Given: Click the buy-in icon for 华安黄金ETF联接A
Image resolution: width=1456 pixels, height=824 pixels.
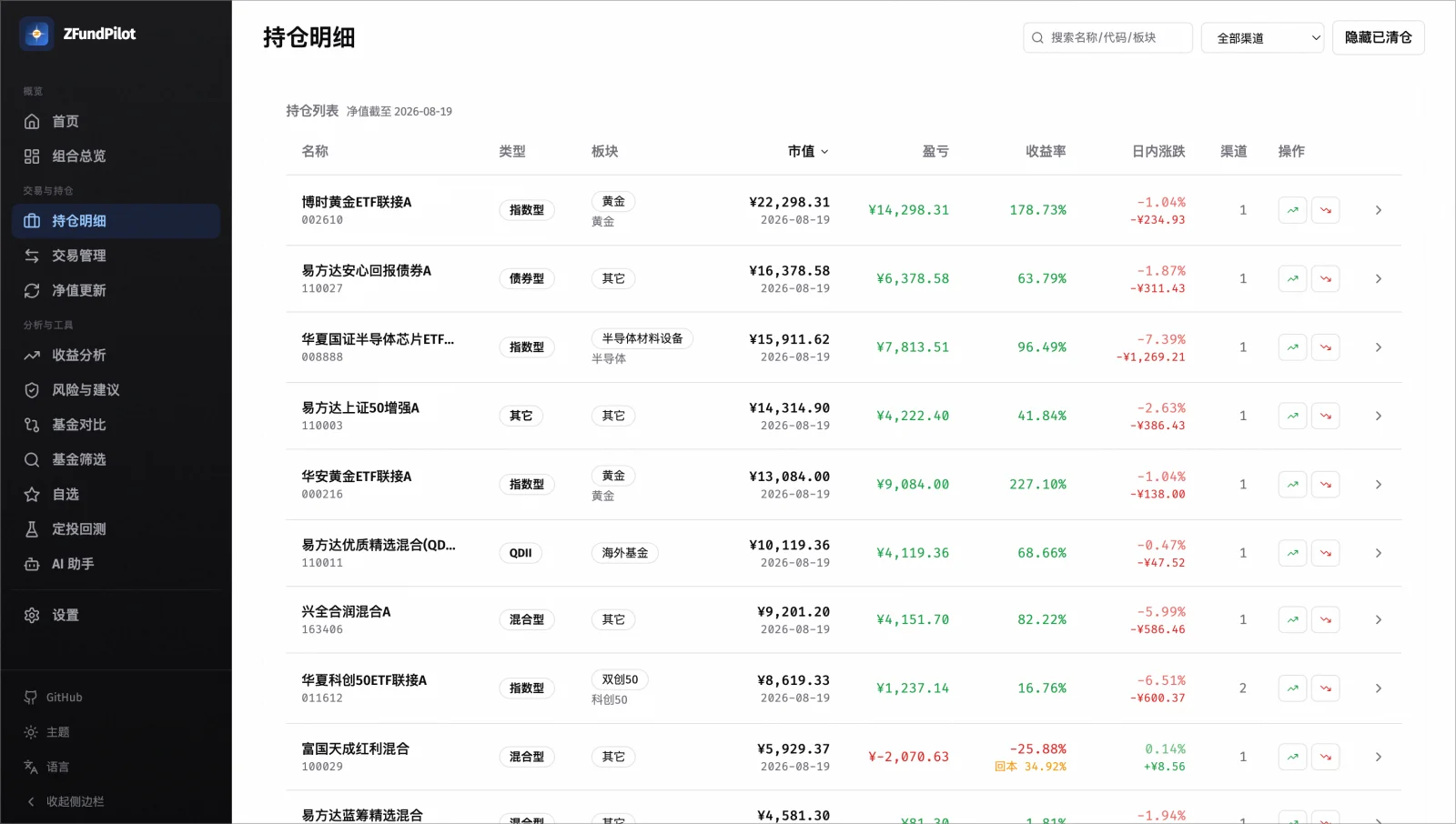Looking at the screenshot, I should pos(1292,484).
